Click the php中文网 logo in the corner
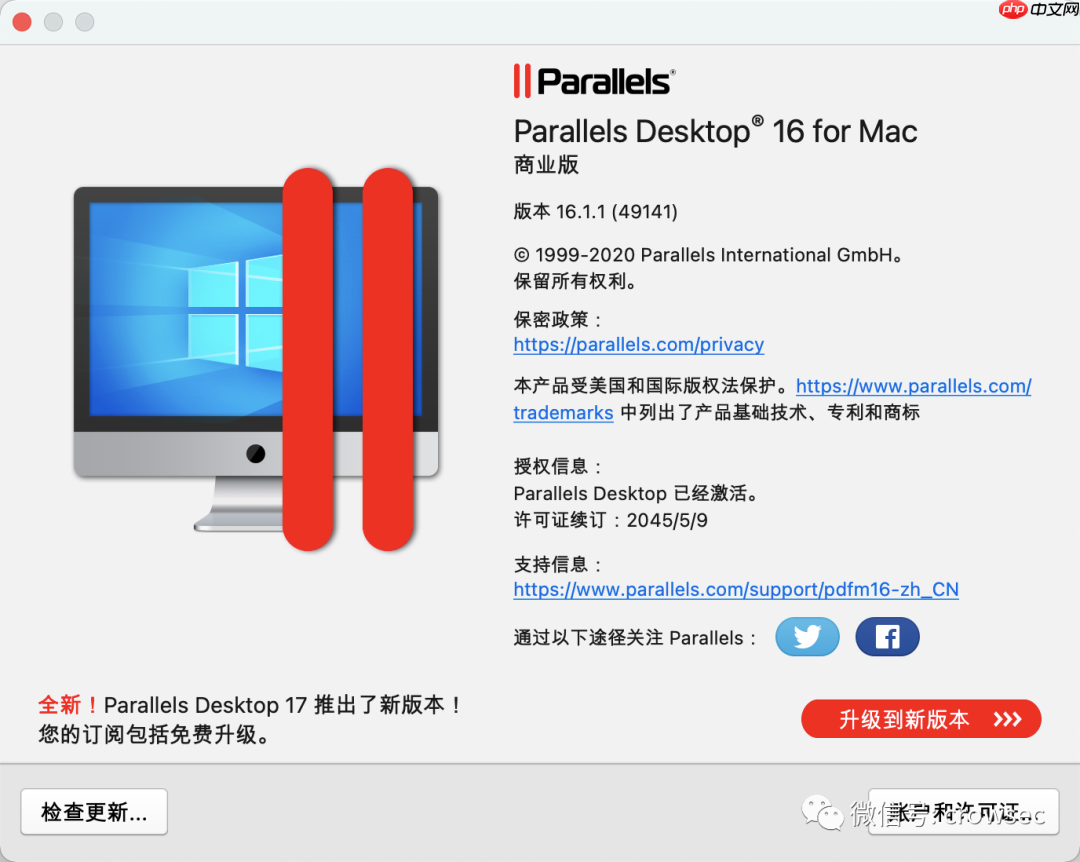1080x862 pixels. pos(1038,9)
